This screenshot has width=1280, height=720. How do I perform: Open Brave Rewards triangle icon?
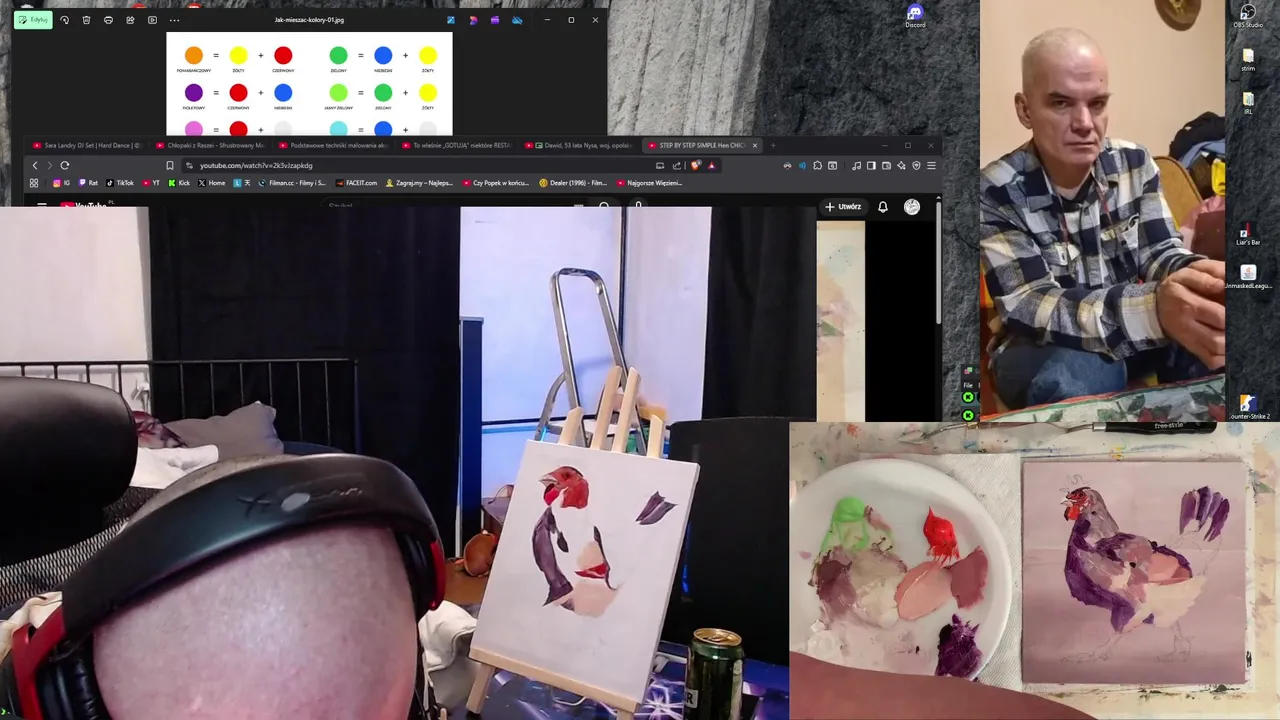click(x=711, y=166)
